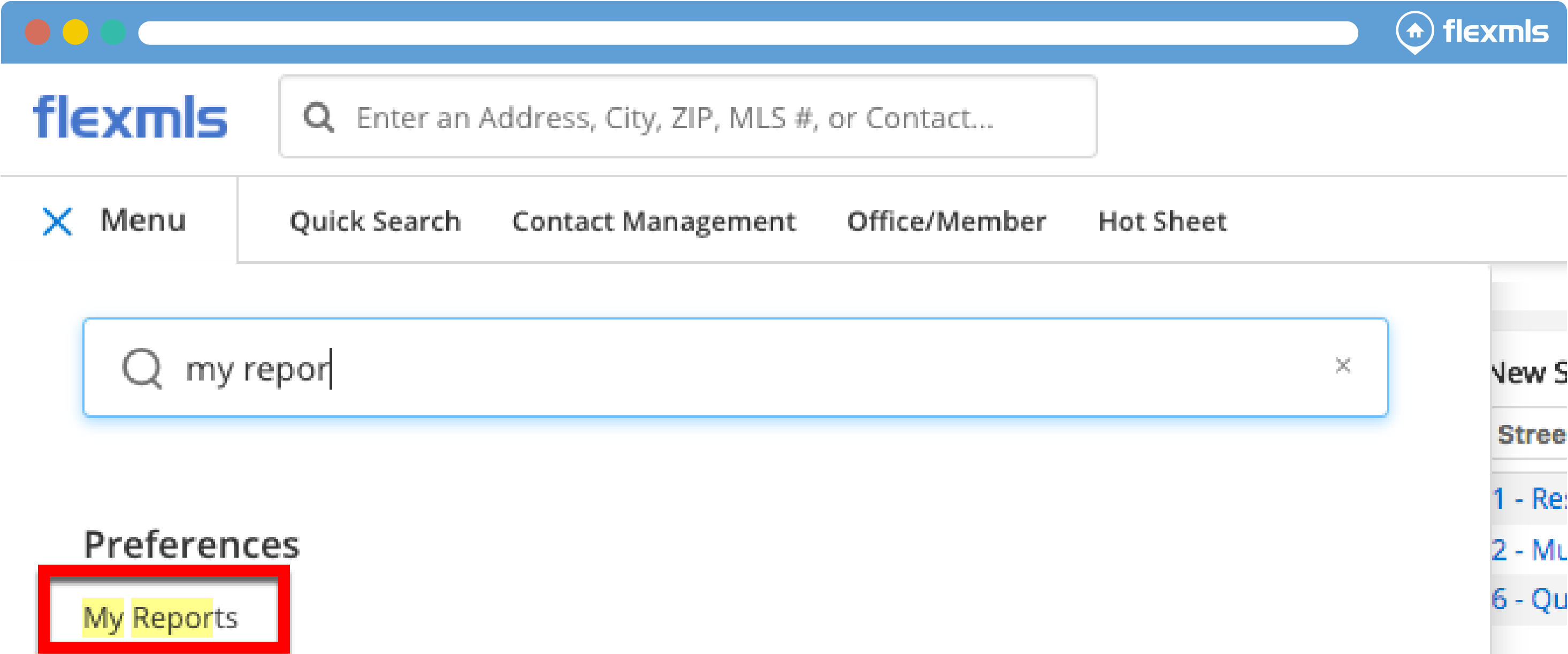
Task: Close the menu with the X icon
Action: pos(57,221)
